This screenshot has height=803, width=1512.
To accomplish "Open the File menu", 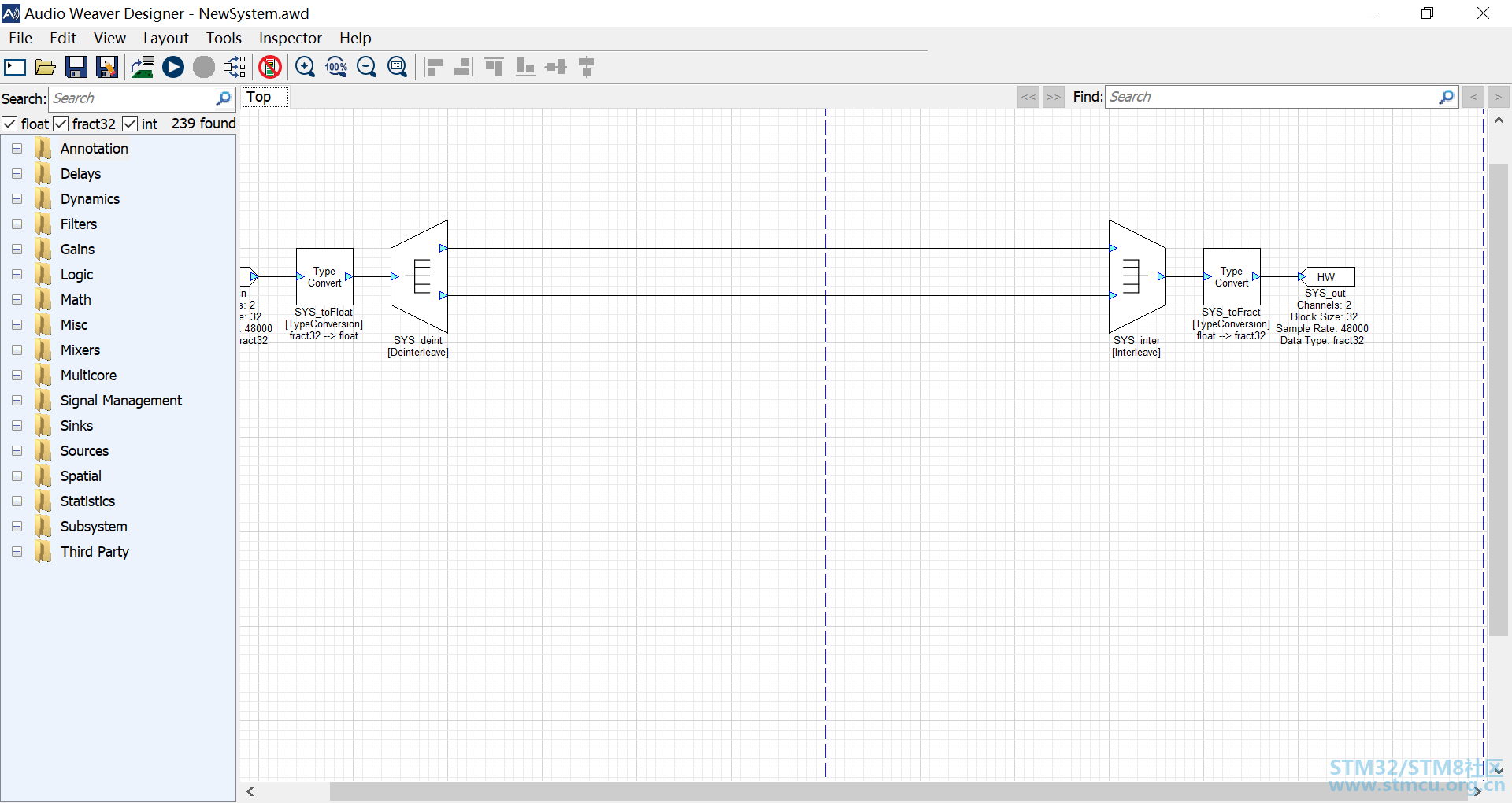I will point(20,38).
